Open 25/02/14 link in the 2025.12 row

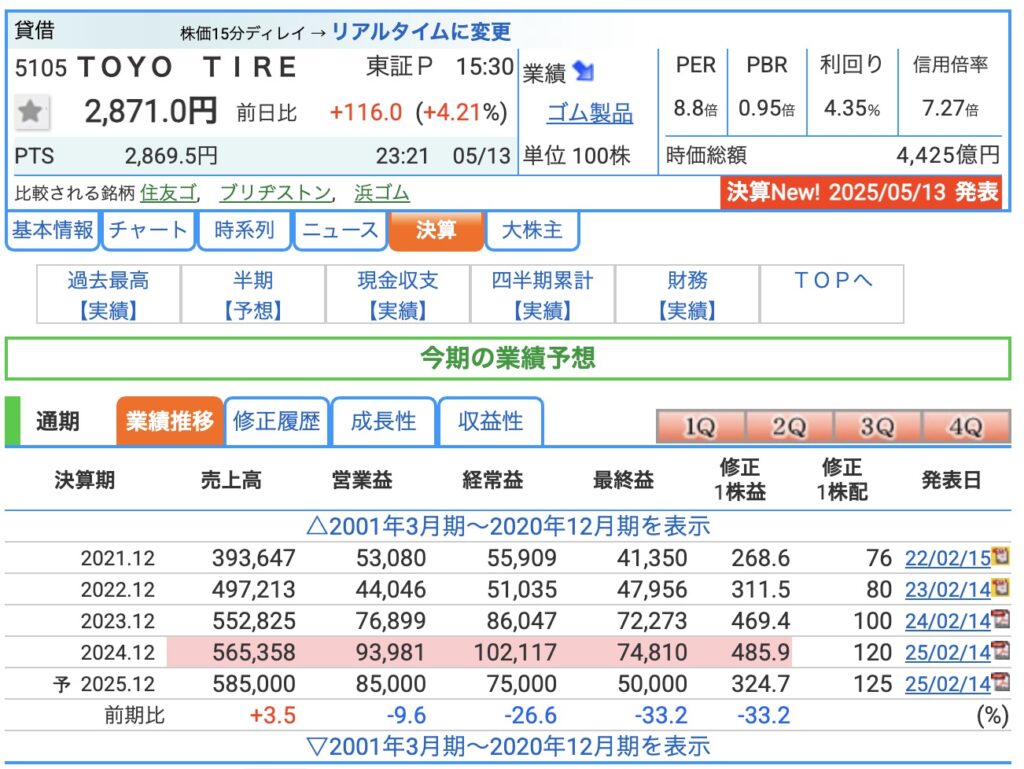(948, 683)
